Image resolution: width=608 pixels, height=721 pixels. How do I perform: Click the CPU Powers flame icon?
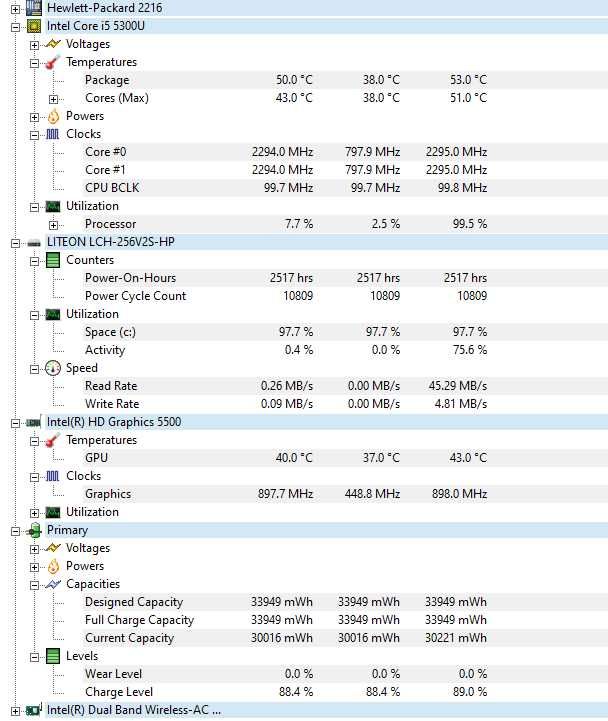tap(53, 116)
